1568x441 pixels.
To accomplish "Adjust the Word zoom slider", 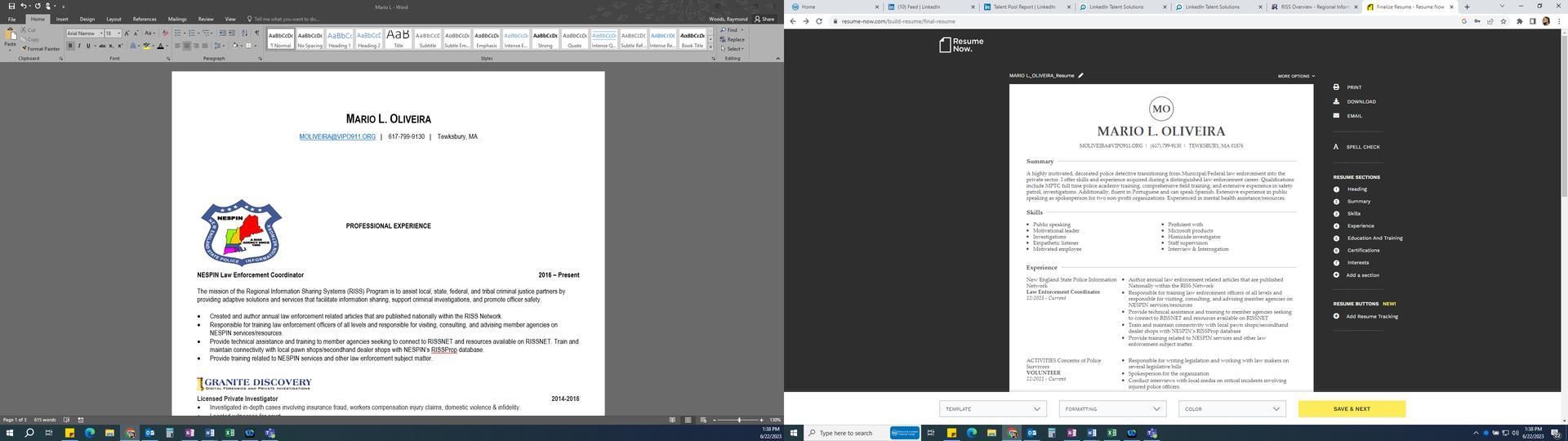I will pos(739,420).
